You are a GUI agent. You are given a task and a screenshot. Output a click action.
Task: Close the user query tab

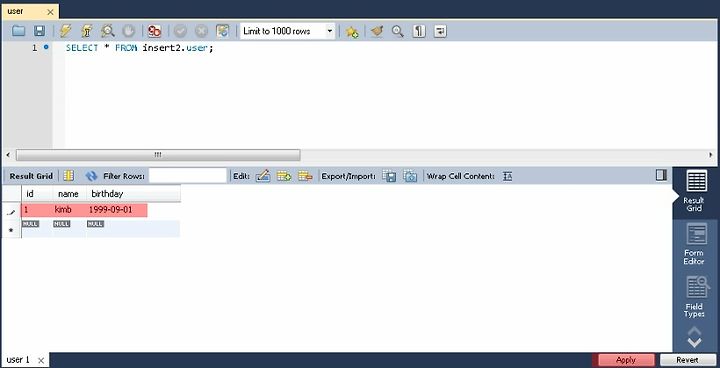pyautogui.click(x=50, y=11)
